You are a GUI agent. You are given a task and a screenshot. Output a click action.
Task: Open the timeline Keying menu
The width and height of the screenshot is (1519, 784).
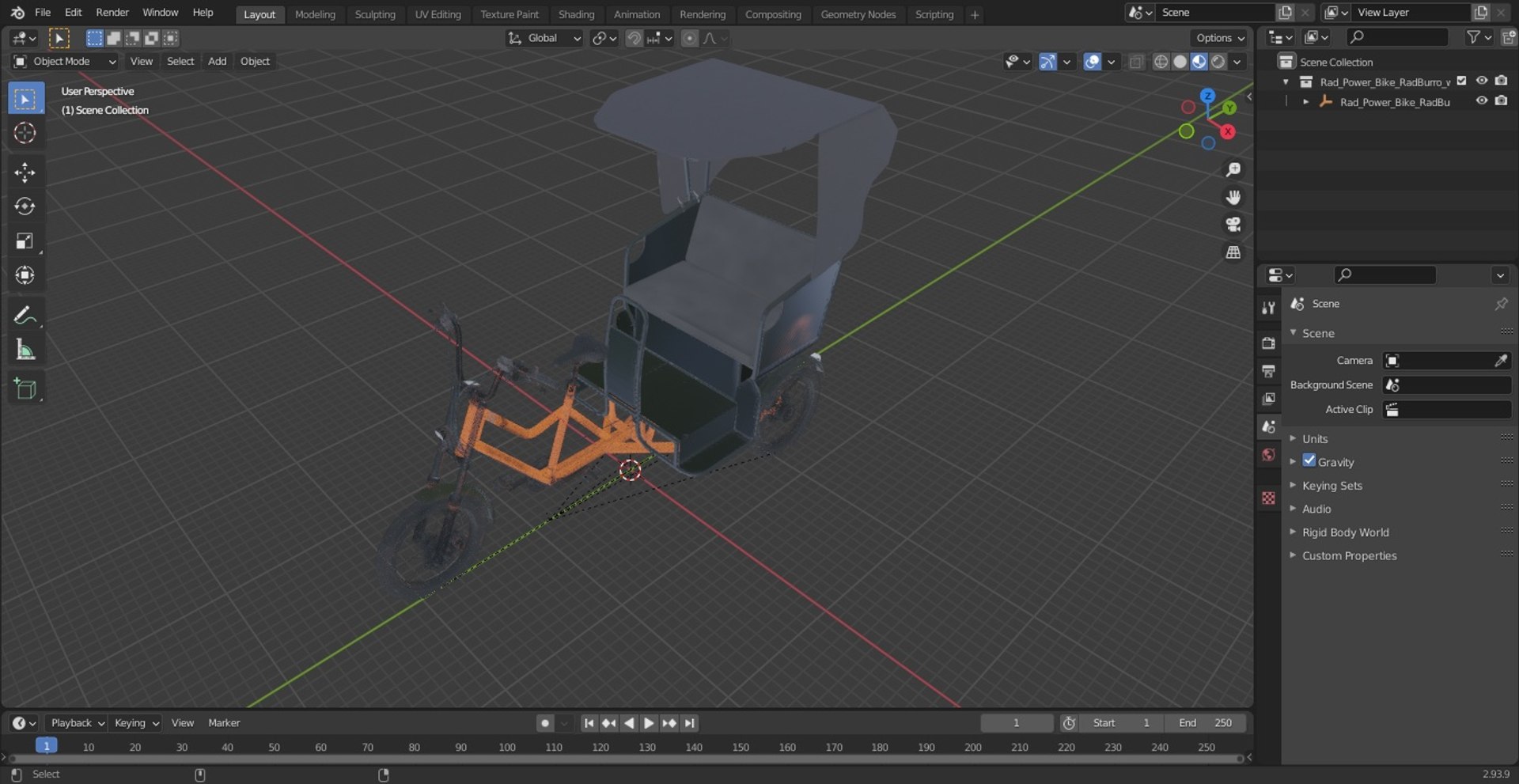coord(135,723)
